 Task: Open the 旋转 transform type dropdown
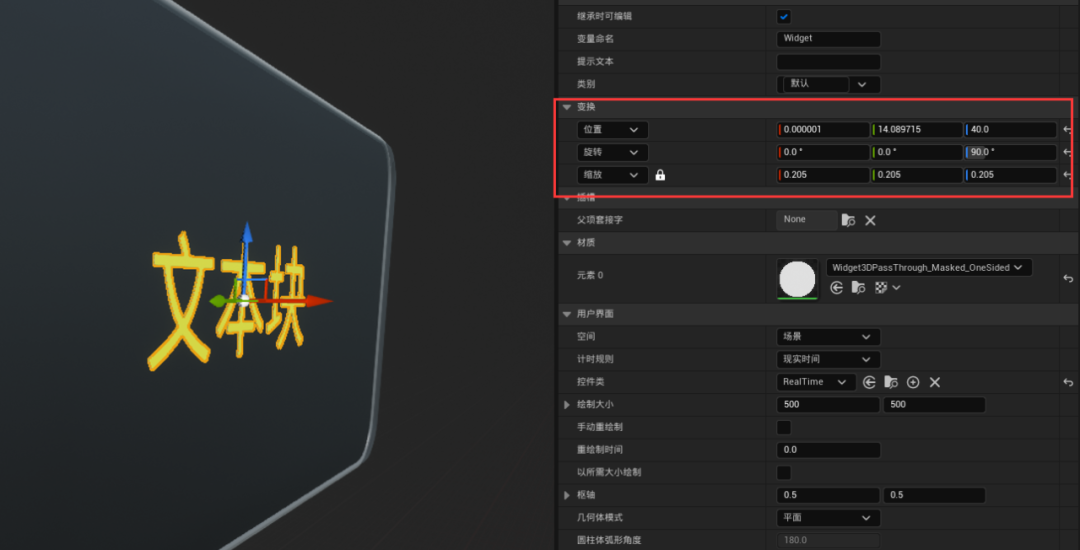(612, 152)
